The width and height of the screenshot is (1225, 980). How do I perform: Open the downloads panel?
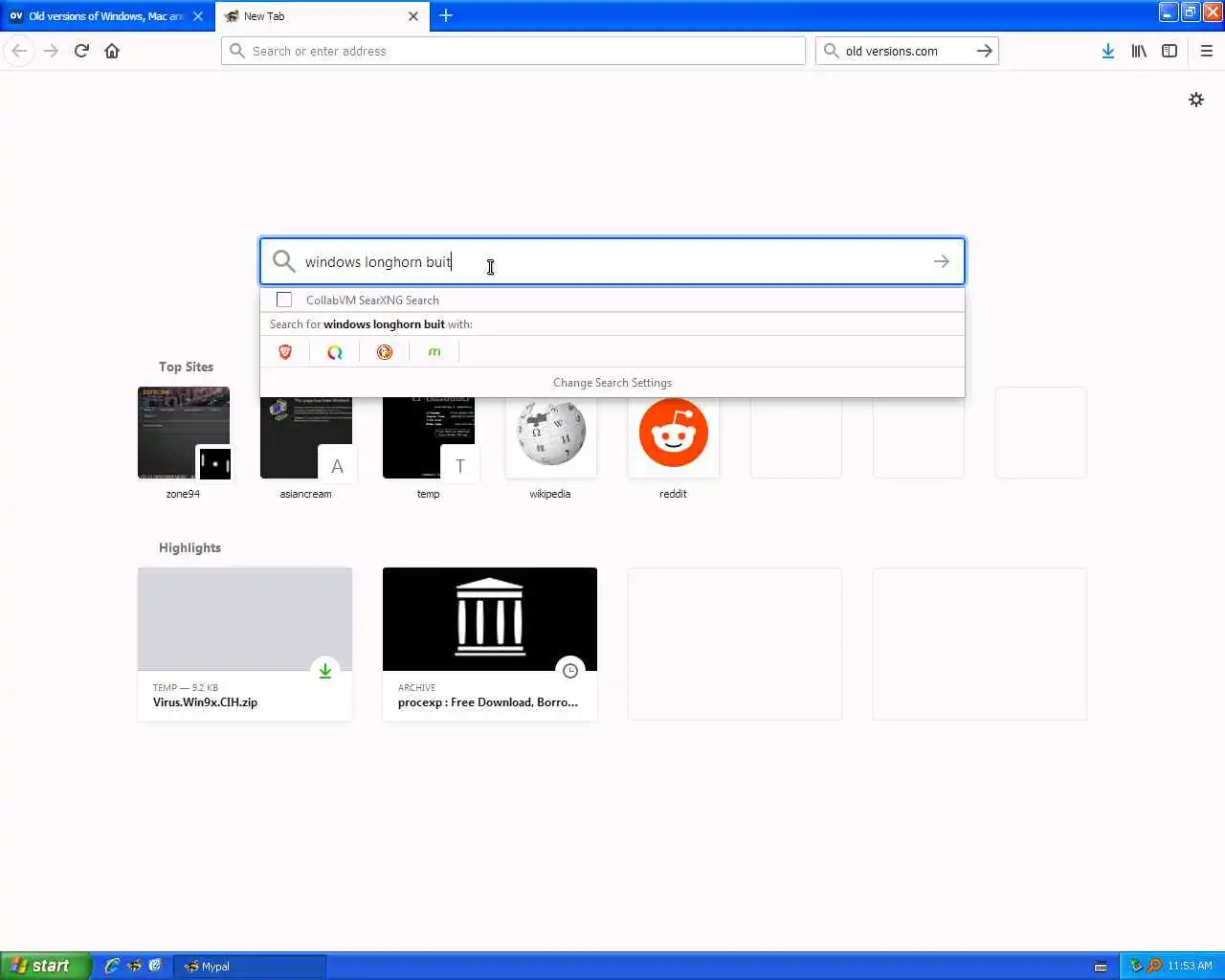point(1107,51)
